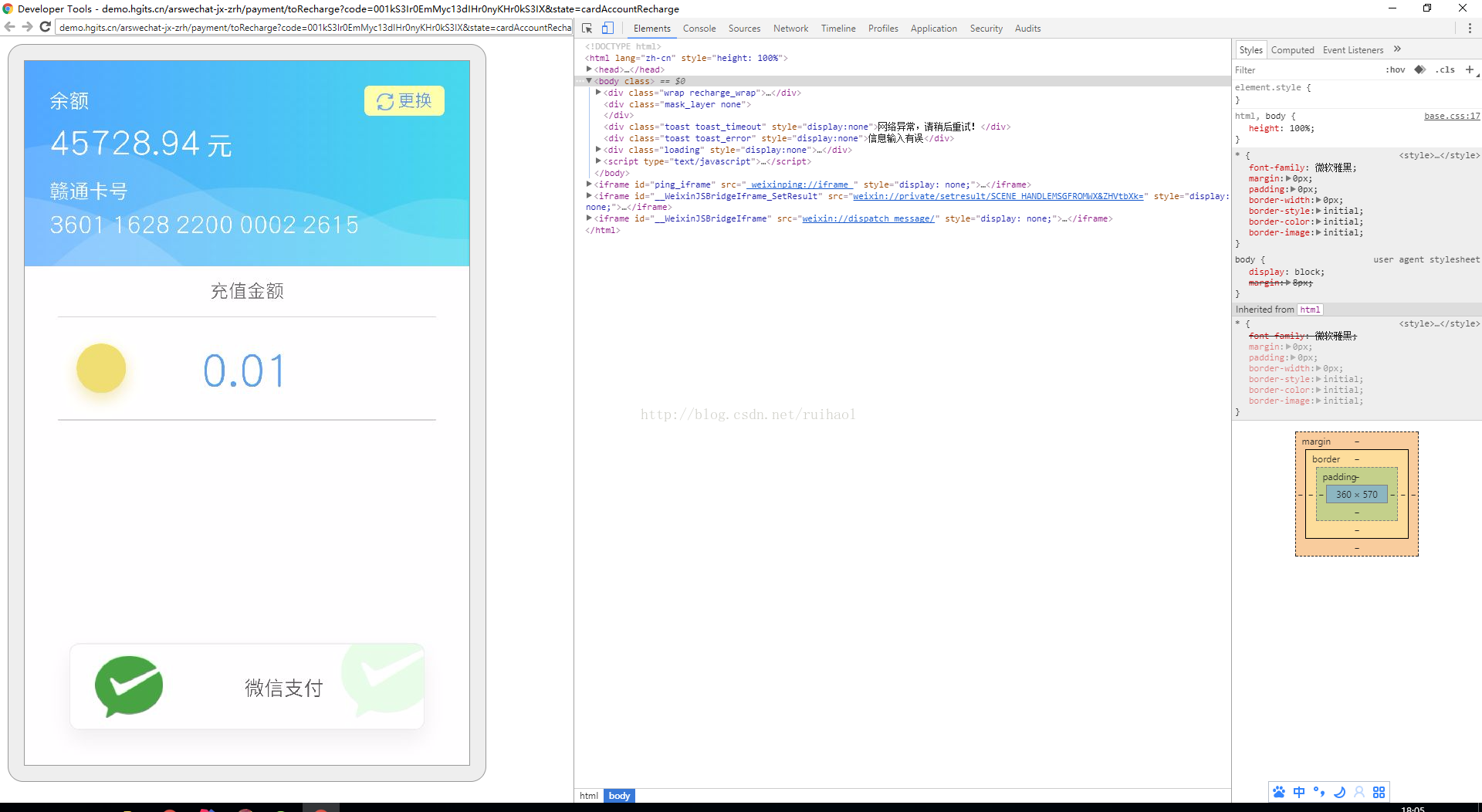Click the Baidu paw tray icon
The image size is (1482, 812).
pyautogui.click(x=1279, y=792)
